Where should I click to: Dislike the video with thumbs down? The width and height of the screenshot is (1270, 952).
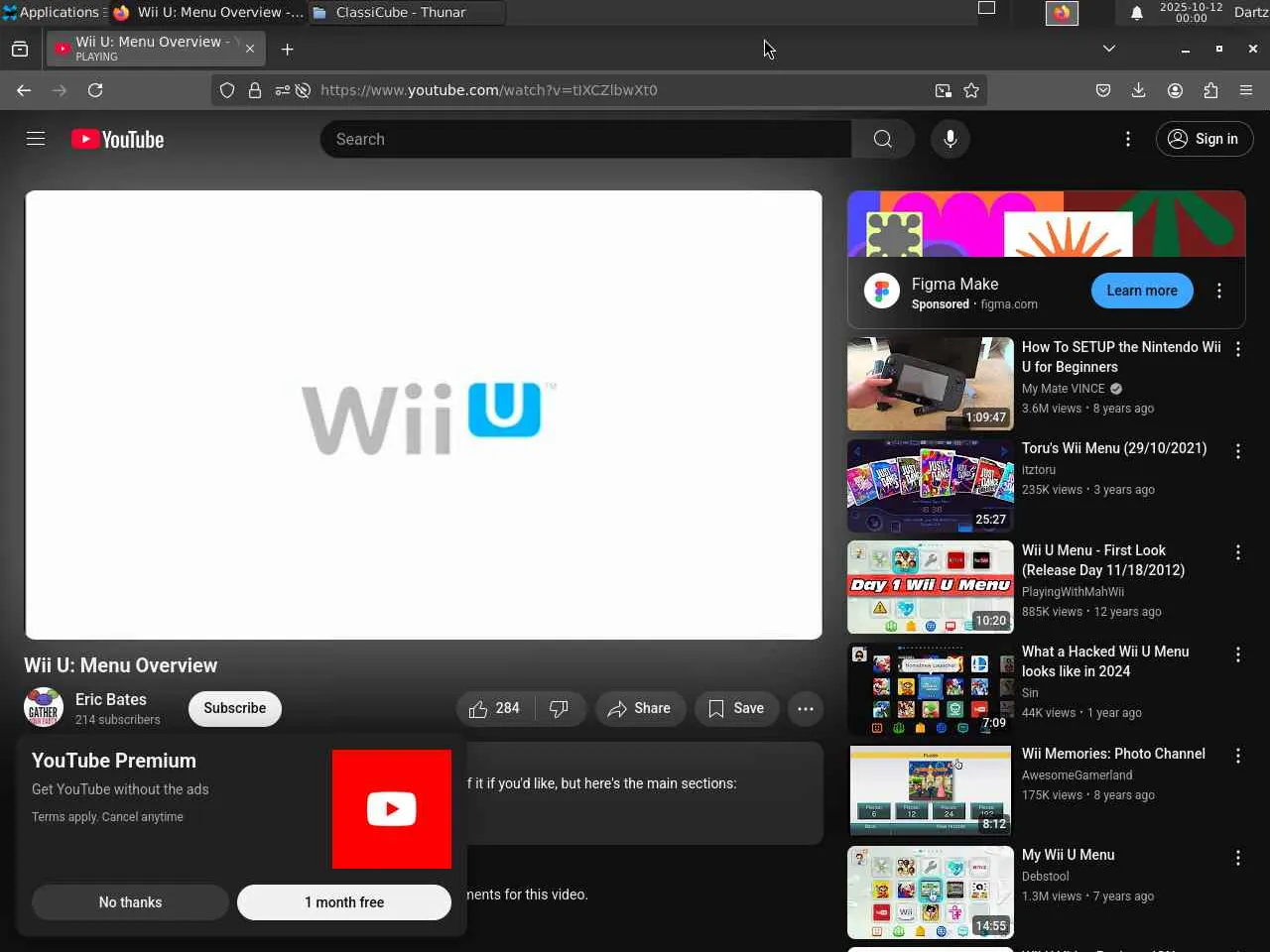(x=560, y=708)
